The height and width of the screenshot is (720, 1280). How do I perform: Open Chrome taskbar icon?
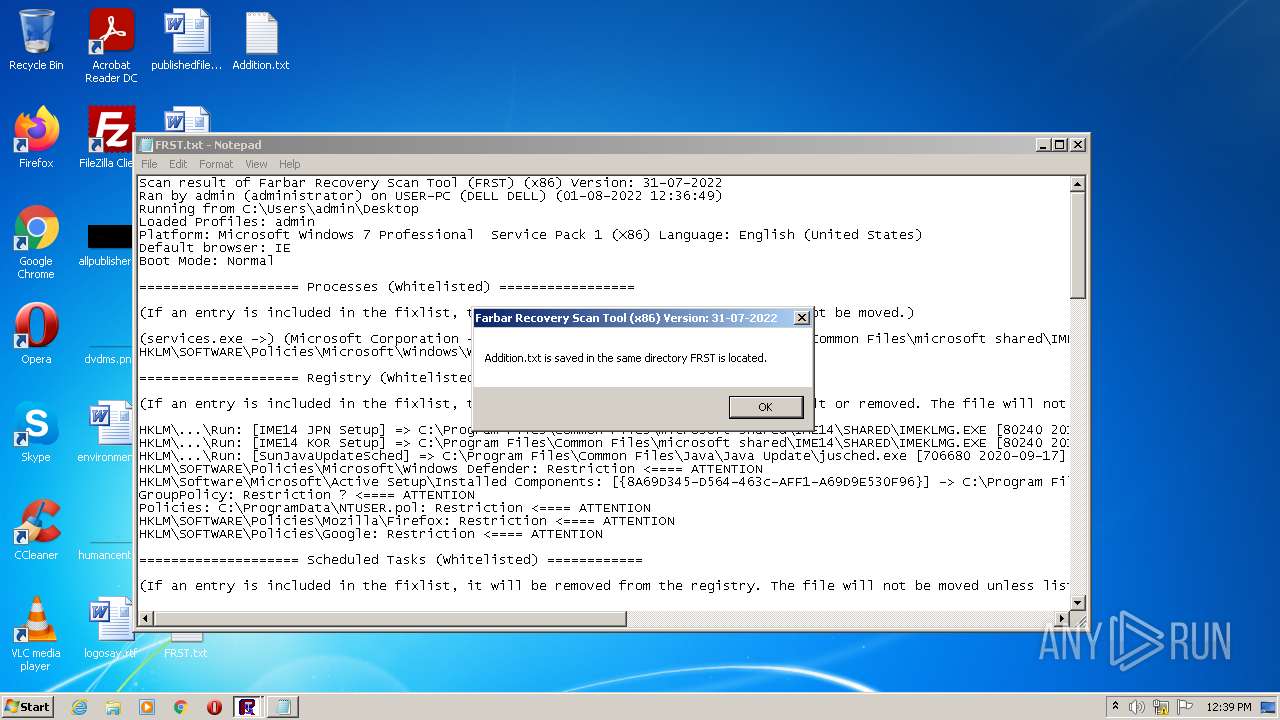(x=181, y=707)
